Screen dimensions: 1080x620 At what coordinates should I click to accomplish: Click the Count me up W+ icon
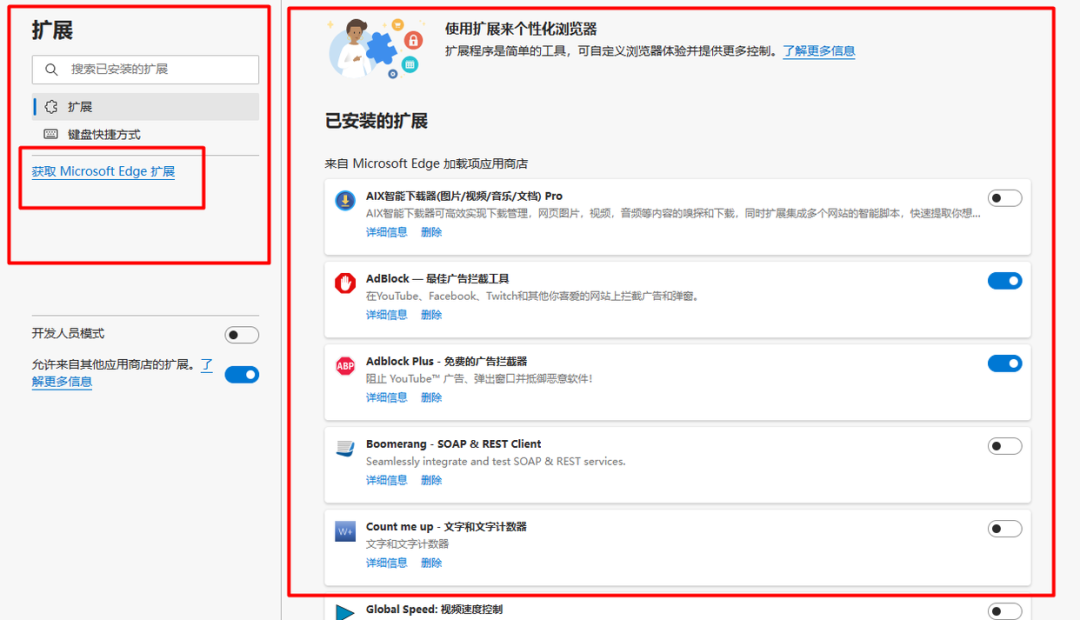point(345,531)
